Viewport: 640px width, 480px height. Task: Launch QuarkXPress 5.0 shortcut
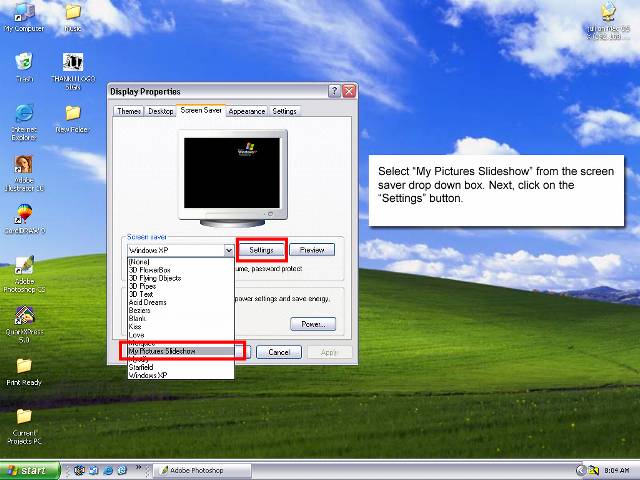click(x=24, y=325)
